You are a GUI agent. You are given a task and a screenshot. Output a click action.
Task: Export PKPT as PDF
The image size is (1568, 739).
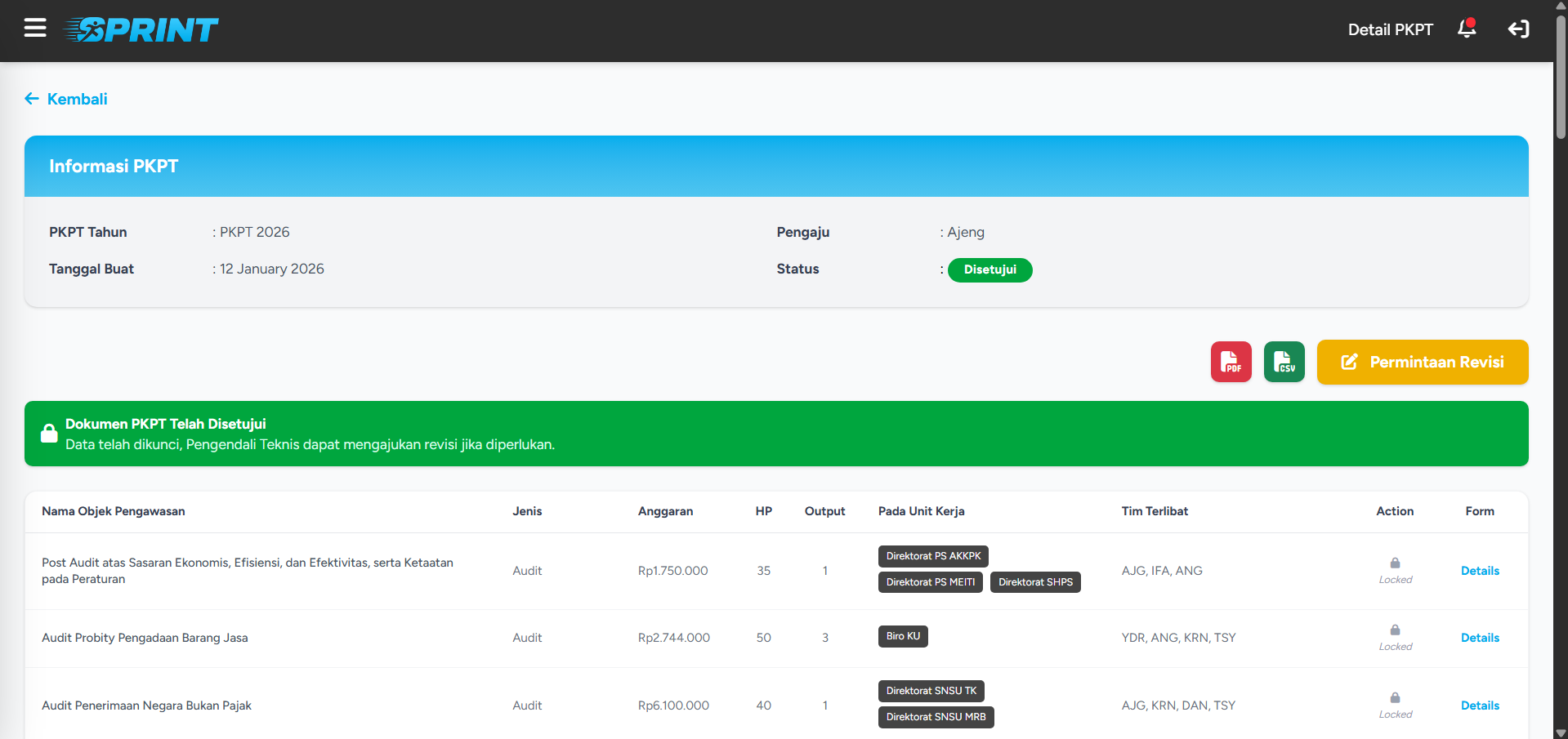pos(1231,362)
